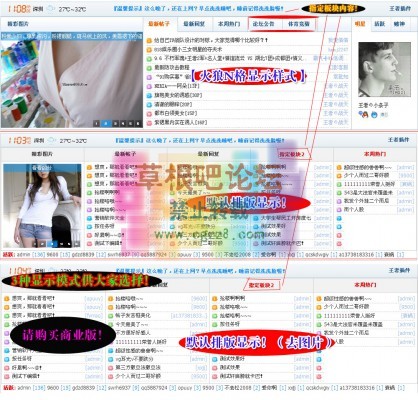This screenshot has height=400, width=418.
Task: Click the 精彩图片 header in the top panel
Action: coord(18,24)
